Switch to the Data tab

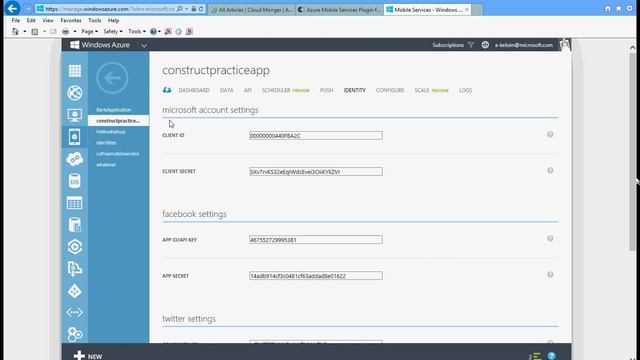(227, 90)
